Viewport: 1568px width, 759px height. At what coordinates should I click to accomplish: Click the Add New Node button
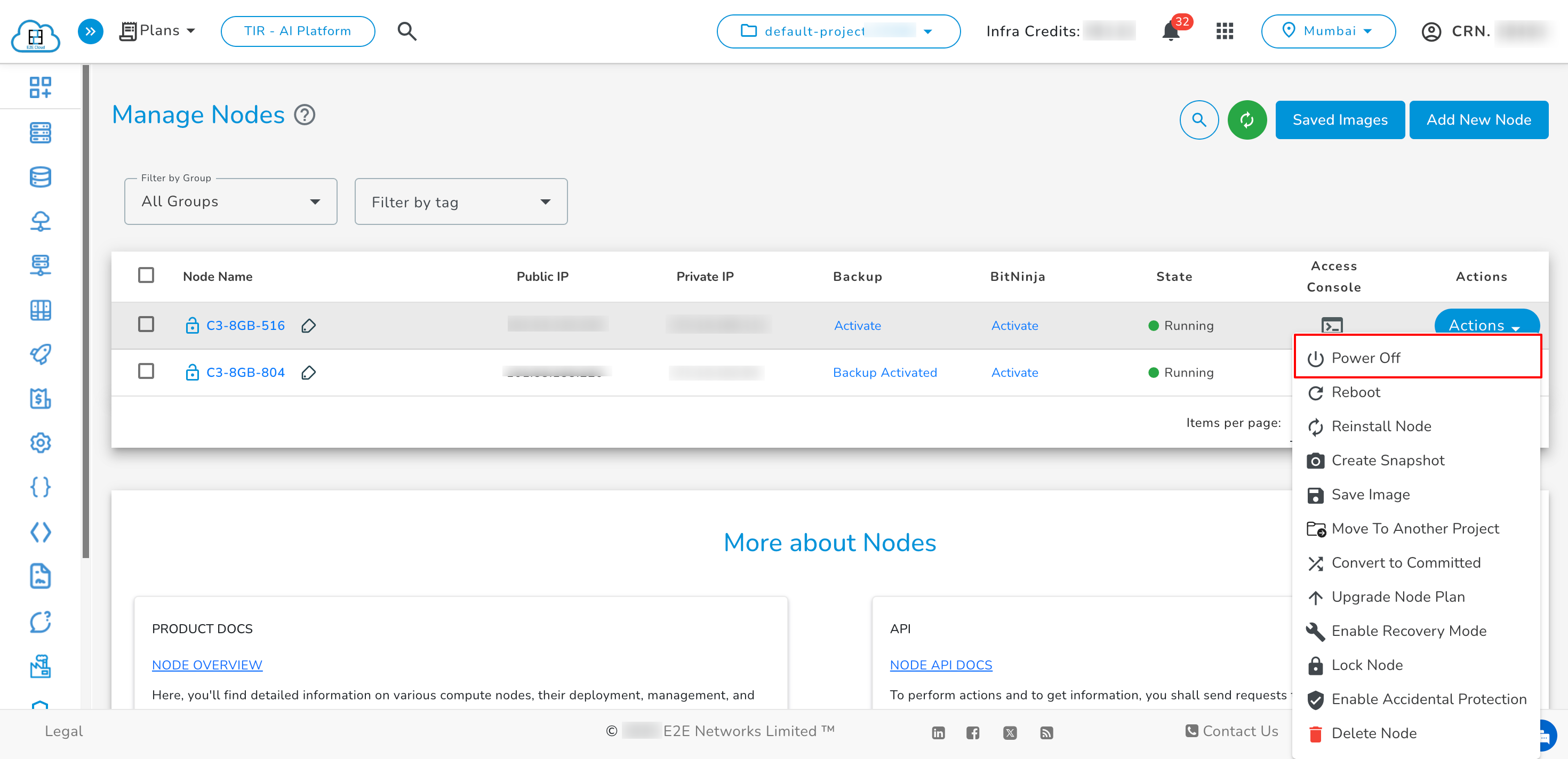coord(1479,120)
